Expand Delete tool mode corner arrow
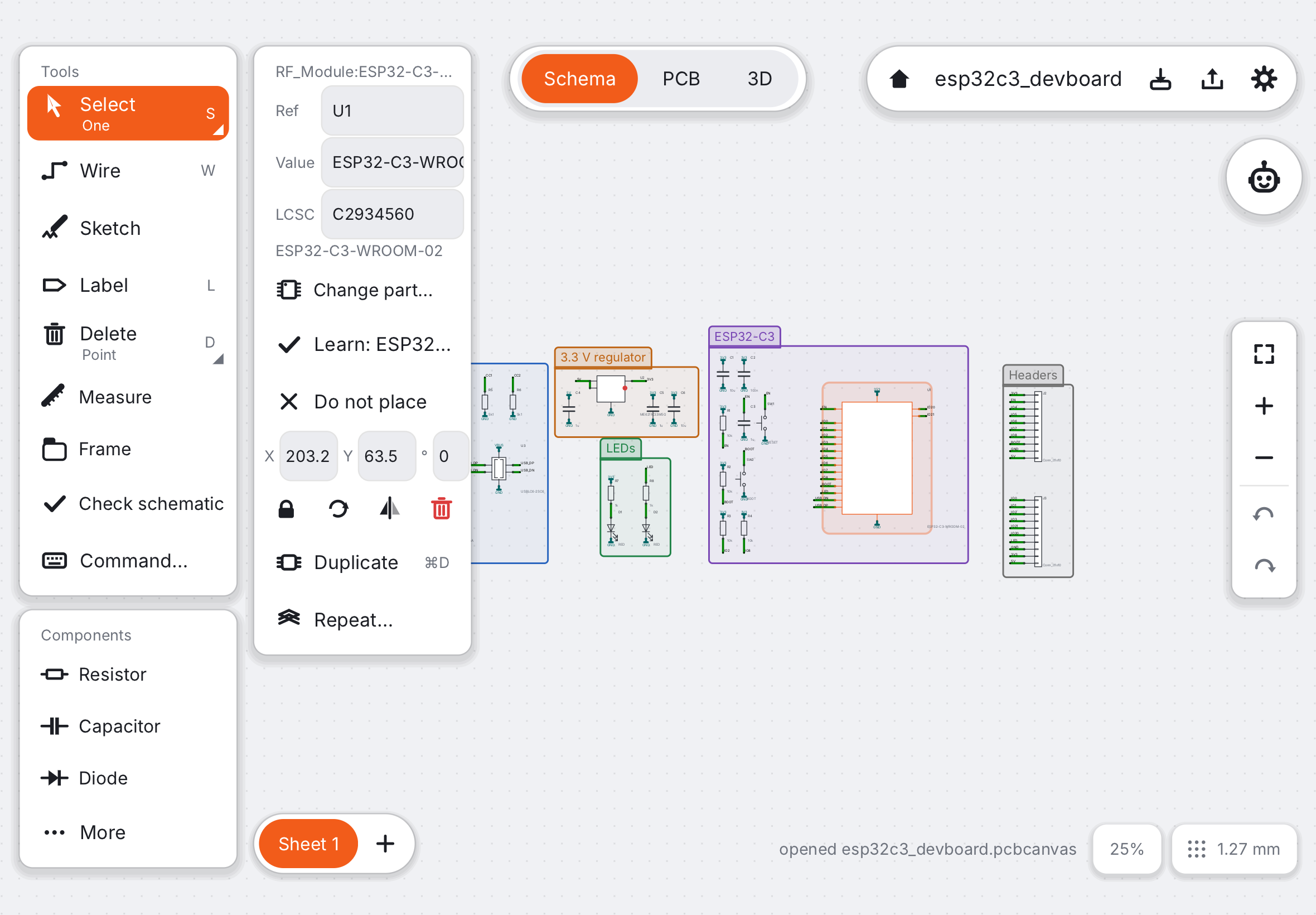Screen dimensions: 1316x915 [218, 359]
